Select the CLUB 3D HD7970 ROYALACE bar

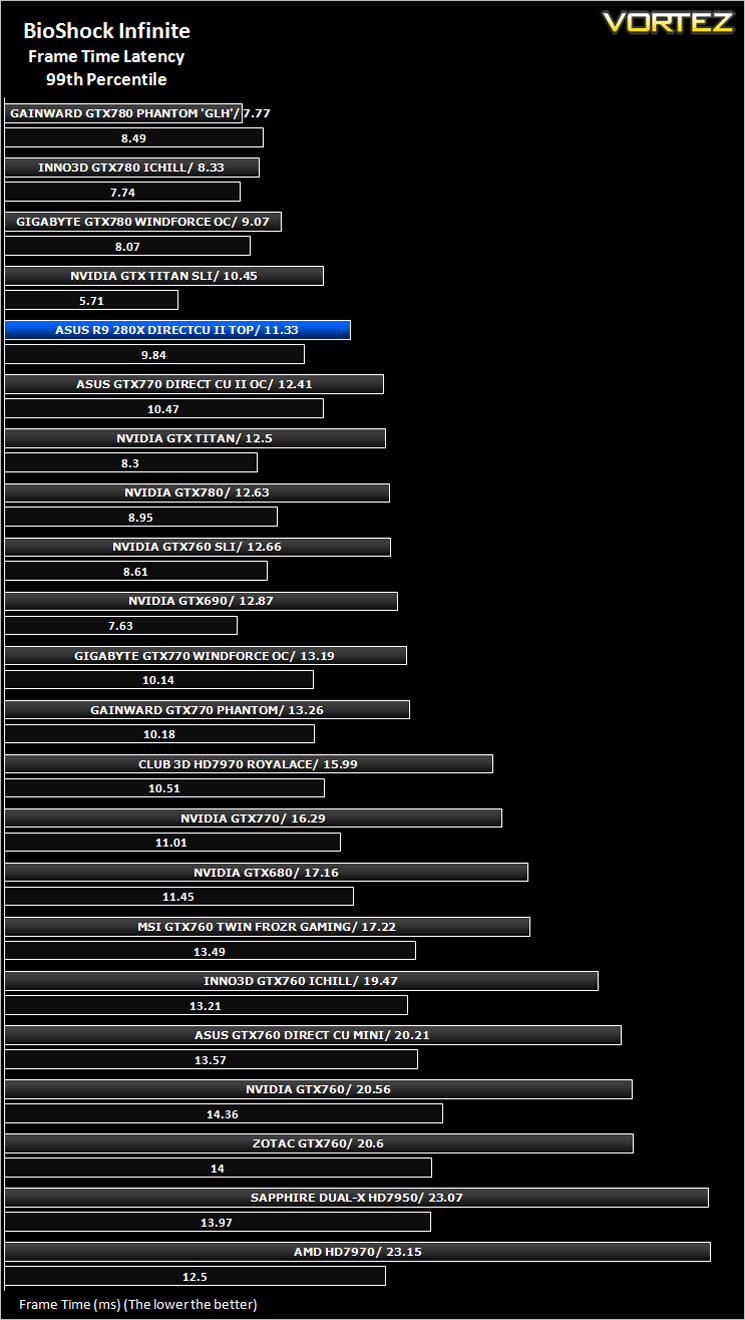[x=249, y=764]
